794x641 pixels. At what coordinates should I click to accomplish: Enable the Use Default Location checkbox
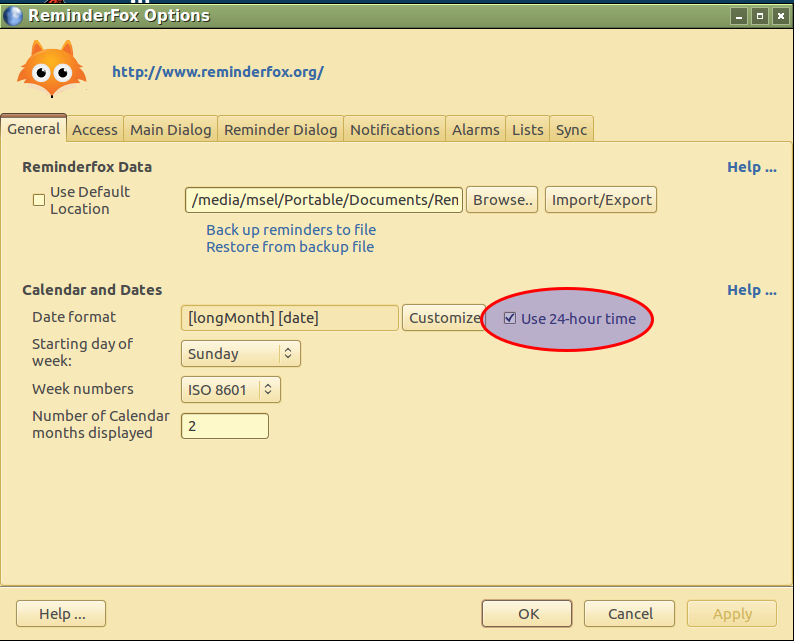(38, 200)
